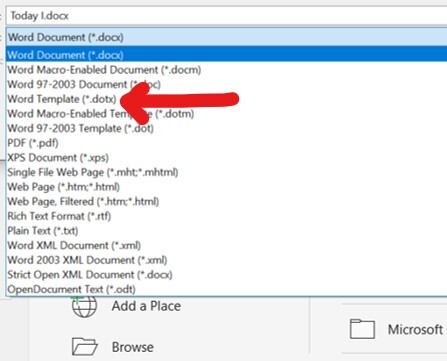This screenshot has height=361, width=447.
Task: Open Add a Place label
Action: tap(146, 306)
